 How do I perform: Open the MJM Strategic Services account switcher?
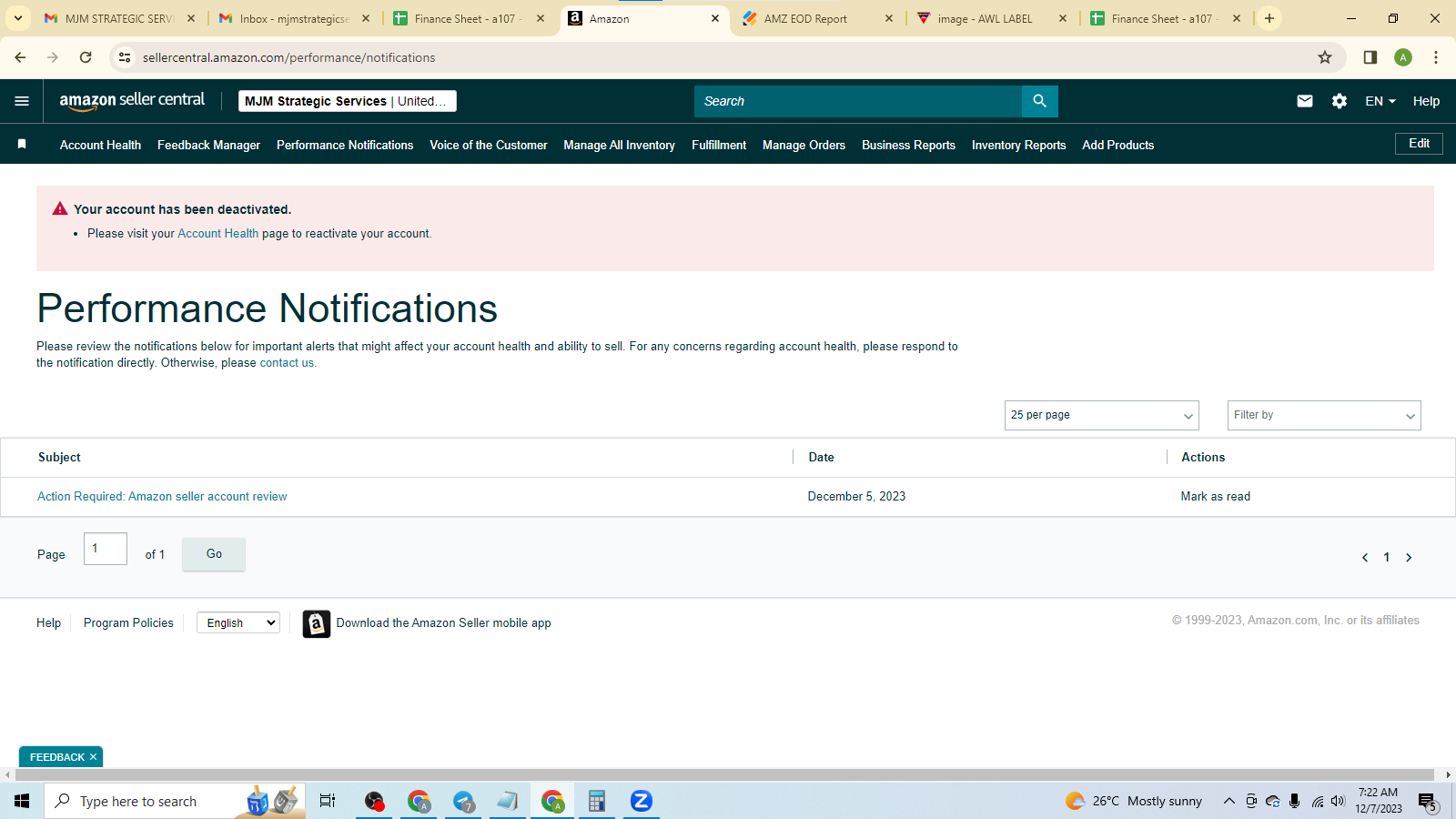point(348,101)
